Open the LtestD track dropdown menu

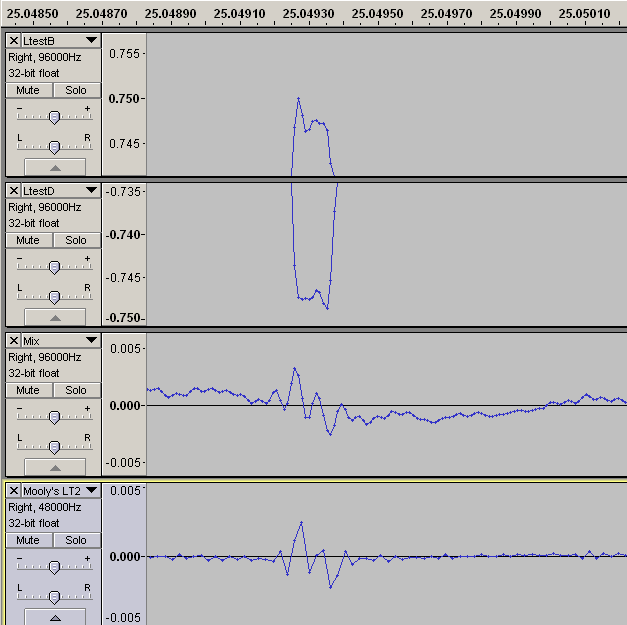[91, 190]
